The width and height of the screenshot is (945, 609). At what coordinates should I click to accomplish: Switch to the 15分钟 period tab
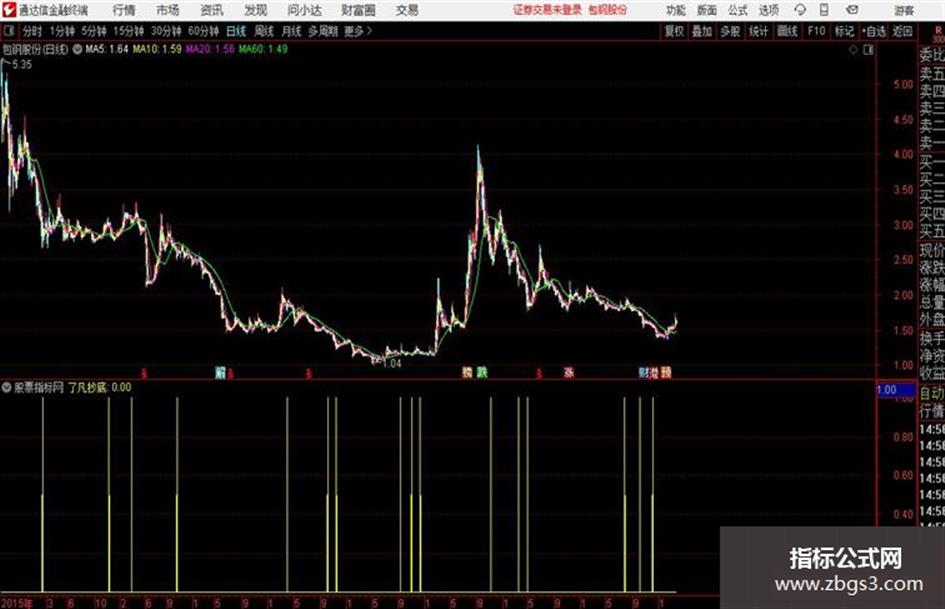128,31
